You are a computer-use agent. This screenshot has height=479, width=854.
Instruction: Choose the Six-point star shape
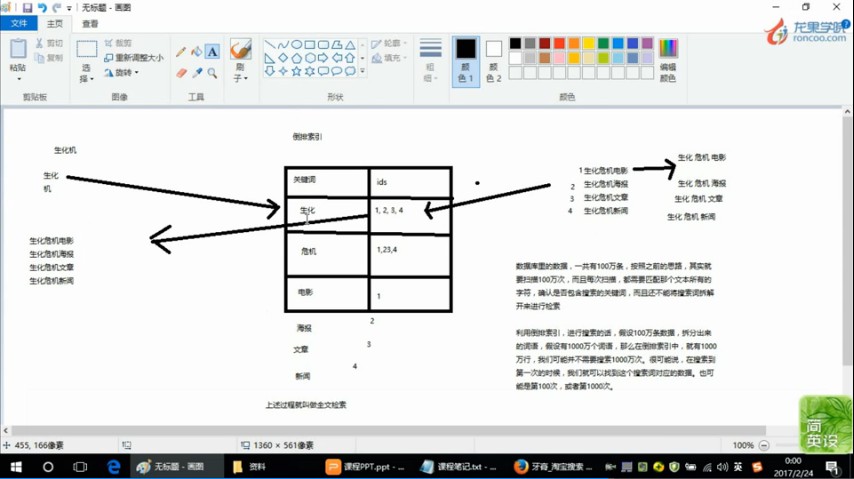(310, 71)
